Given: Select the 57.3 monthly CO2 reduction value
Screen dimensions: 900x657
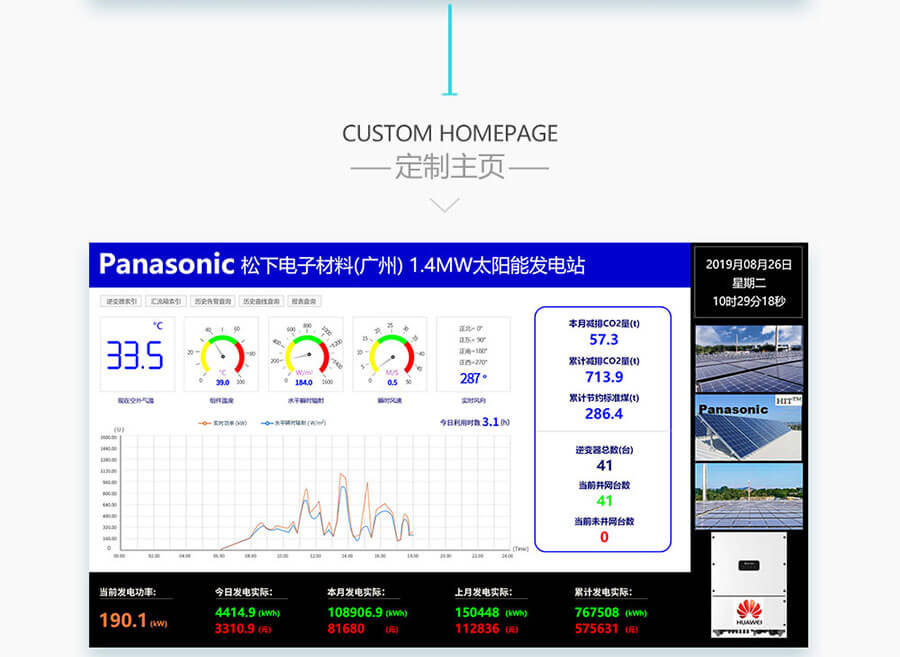Looking at the screenshot, I should (604, 340).
